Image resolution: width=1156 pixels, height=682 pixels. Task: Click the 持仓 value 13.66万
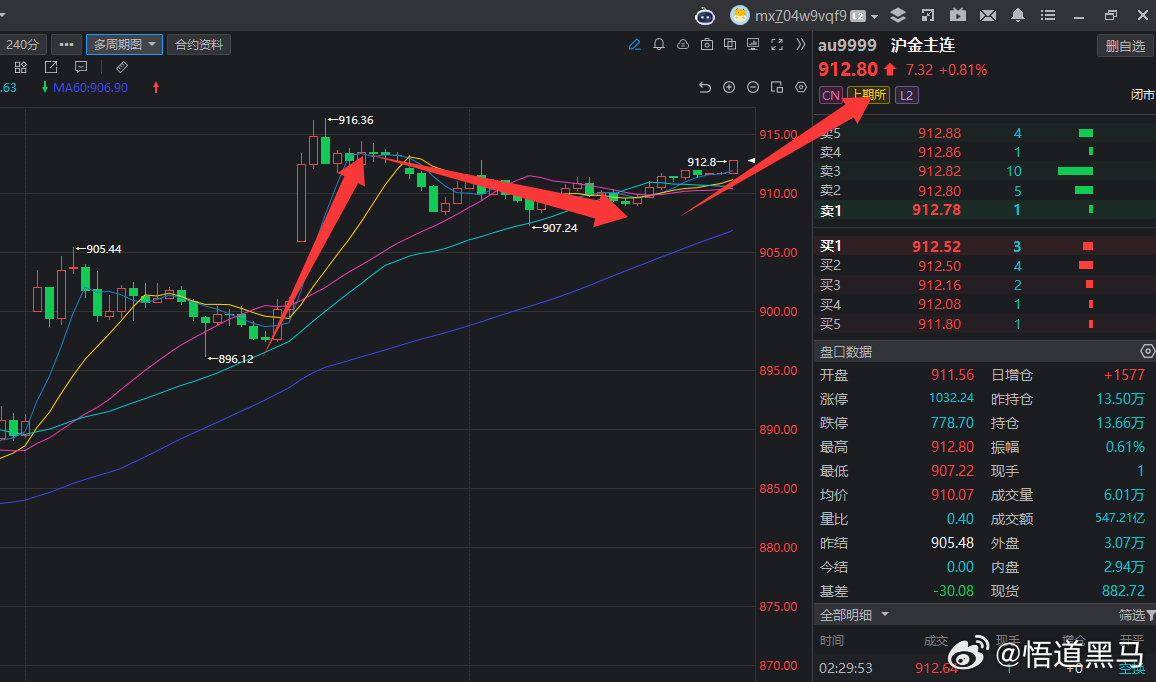click(1120, 422)
